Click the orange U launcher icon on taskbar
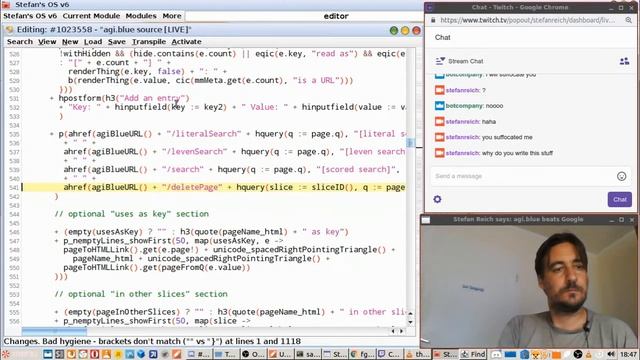The image size is (640, 360). pos(71,354)
